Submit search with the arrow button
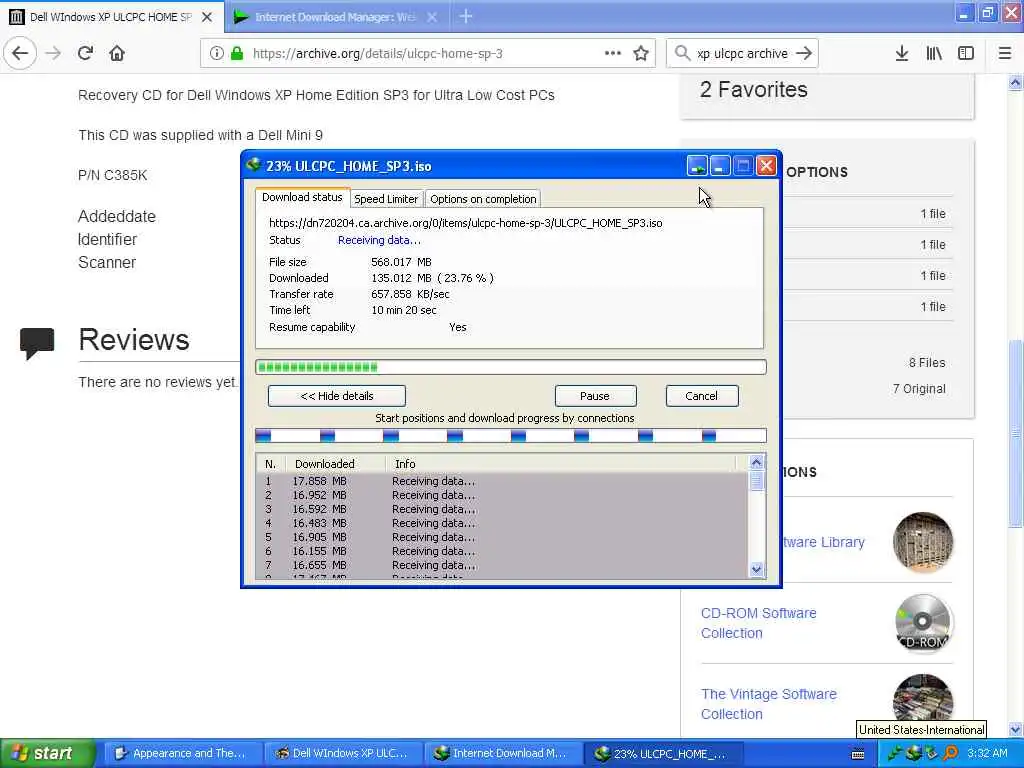Viewport: 1024px width, 768px height. click(x=804, y=54)
